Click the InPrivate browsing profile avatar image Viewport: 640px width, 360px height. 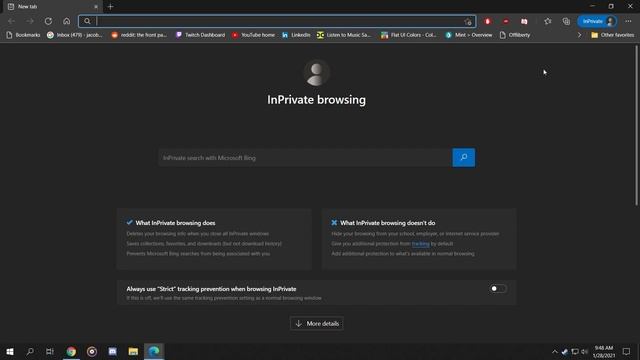tap(316, 73)
